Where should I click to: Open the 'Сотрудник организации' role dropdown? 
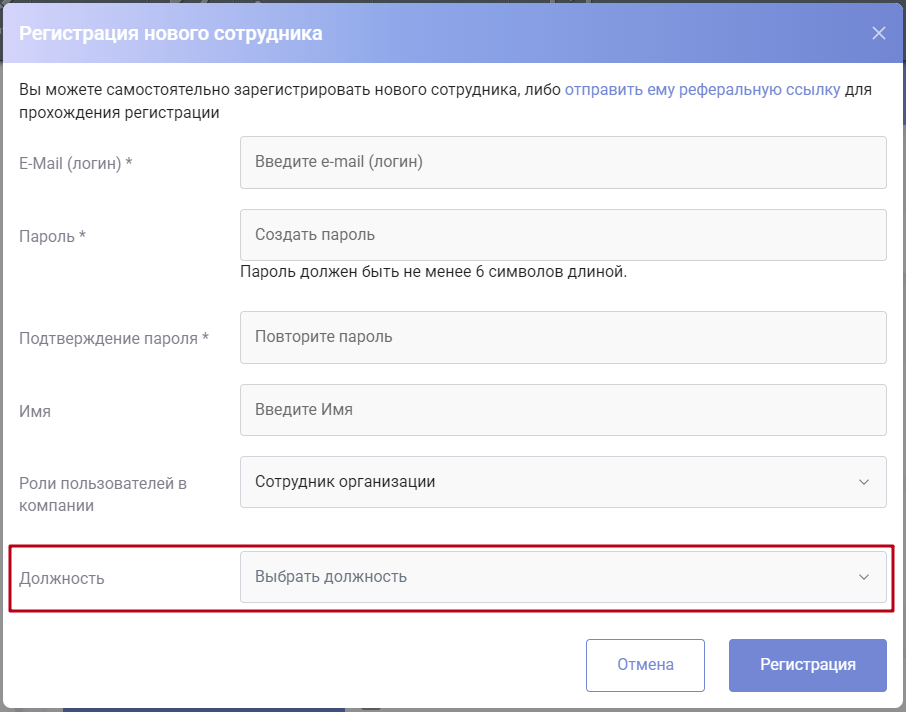tap(563, 482)
